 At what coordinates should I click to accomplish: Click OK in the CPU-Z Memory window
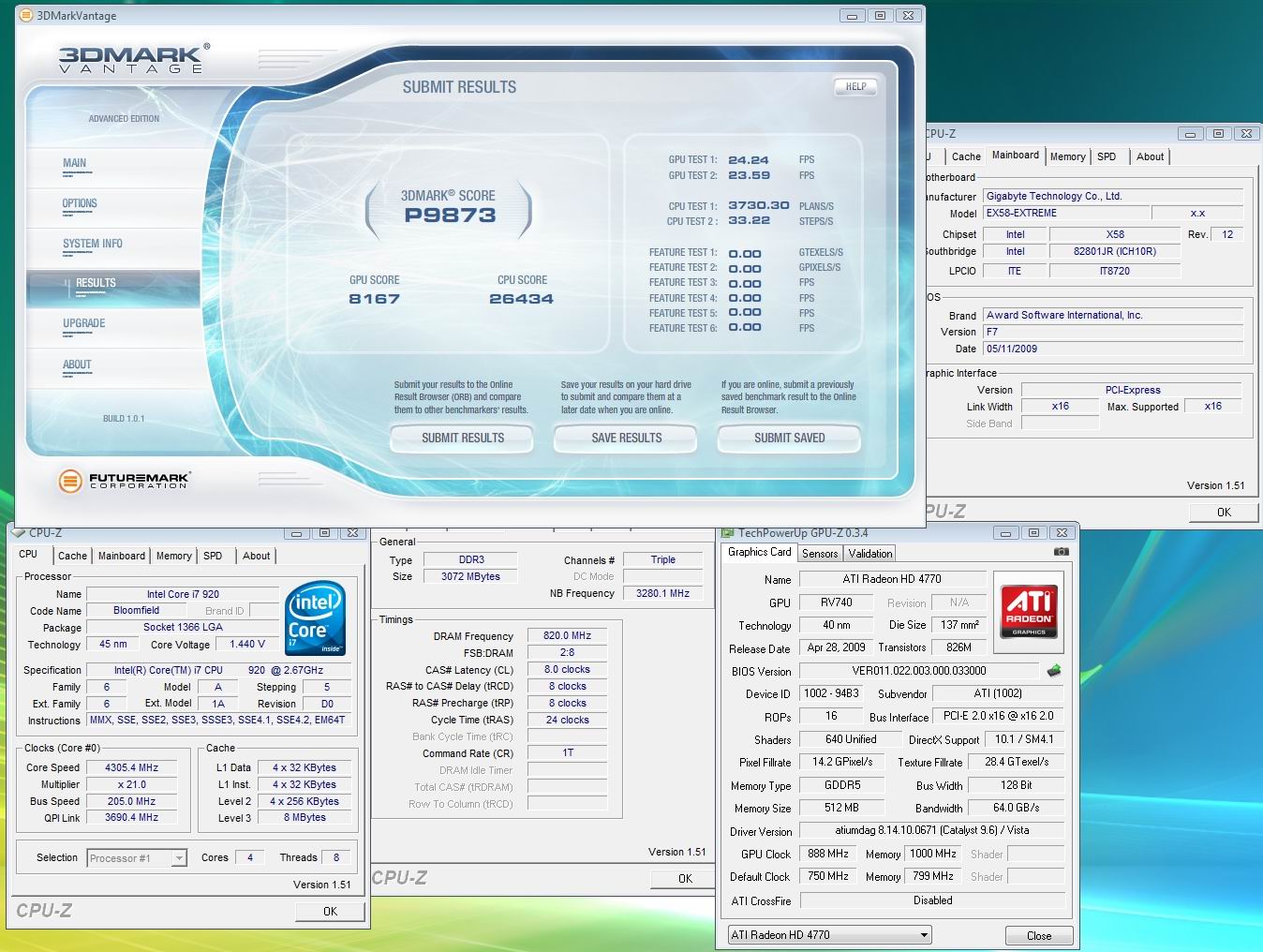click(685, 878)
